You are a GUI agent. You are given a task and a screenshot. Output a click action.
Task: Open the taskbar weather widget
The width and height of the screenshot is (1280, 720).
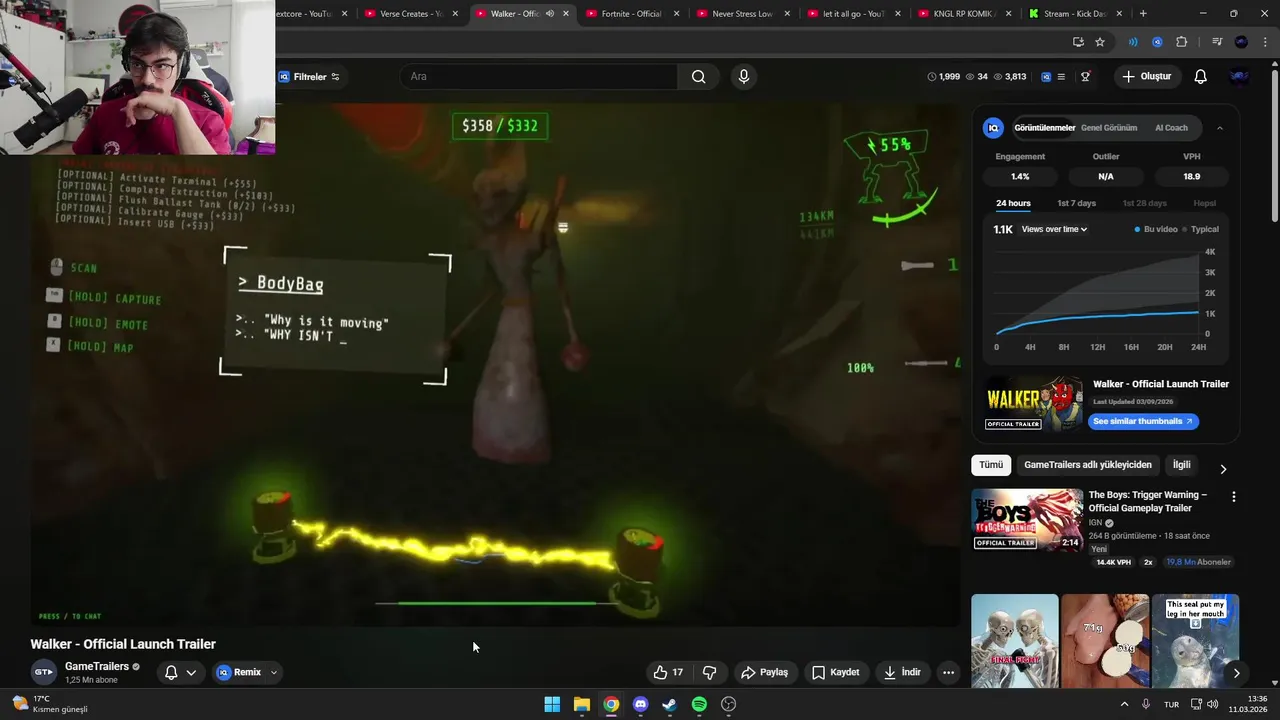tap(50, 704)
